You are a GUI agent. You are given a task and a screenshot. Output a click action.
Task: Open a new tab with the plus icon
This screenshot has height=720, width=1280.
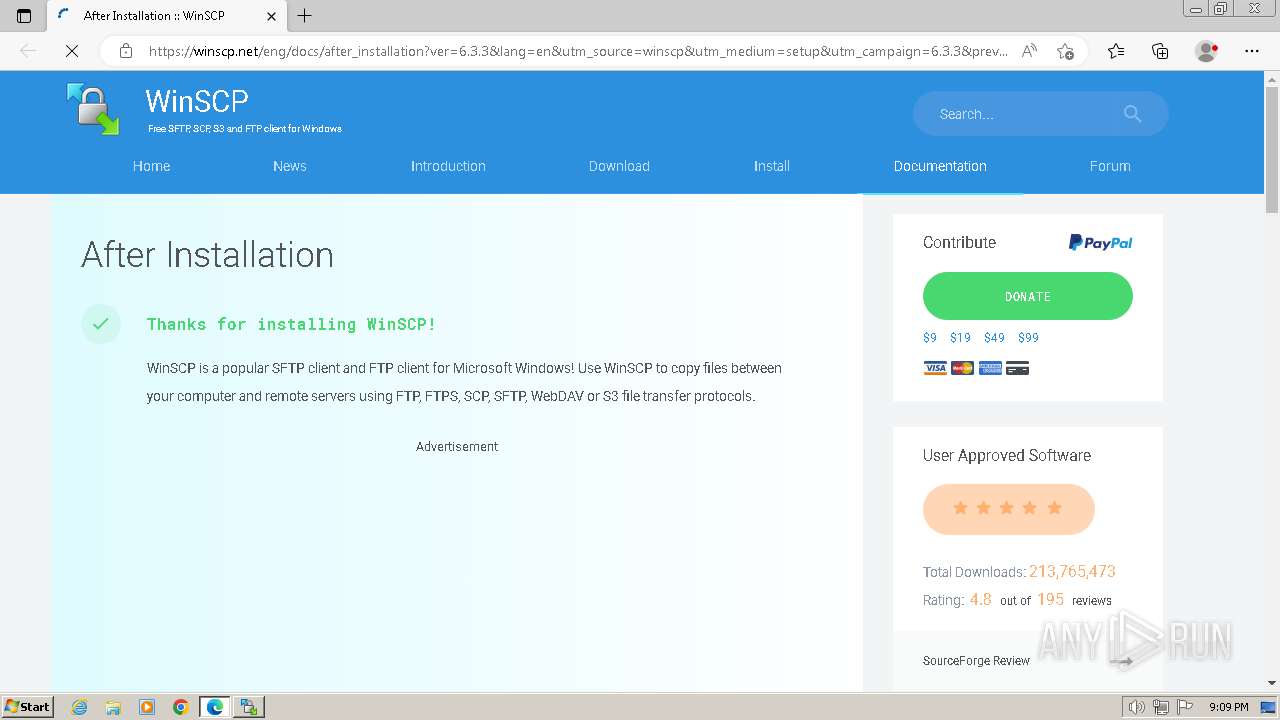(x=305, y=16)
